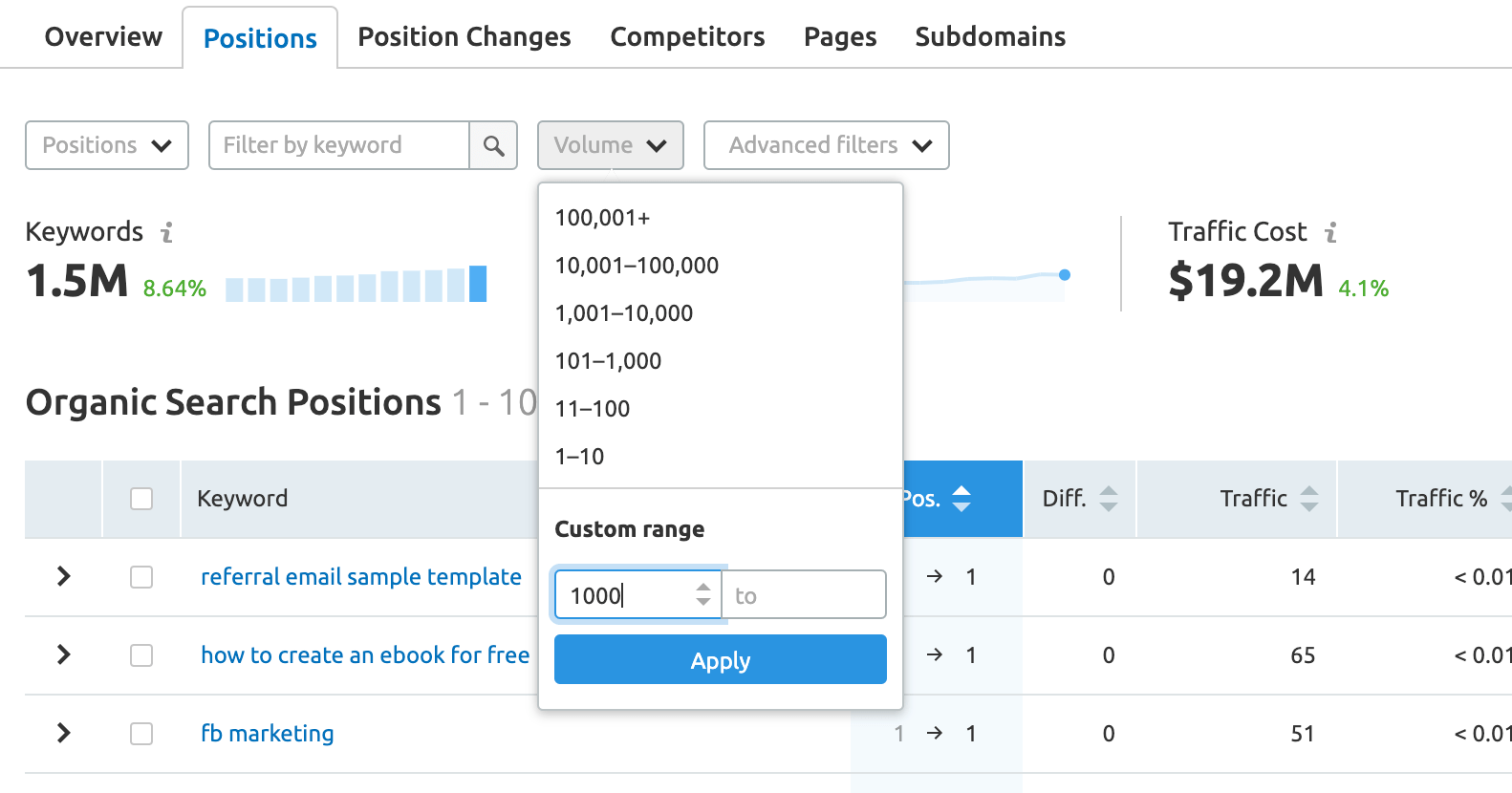Image resolution: width=1512 pixels, height=793 pixels.
Task: Sort by the Diff. column arrows
Action: pos(1108,499)
